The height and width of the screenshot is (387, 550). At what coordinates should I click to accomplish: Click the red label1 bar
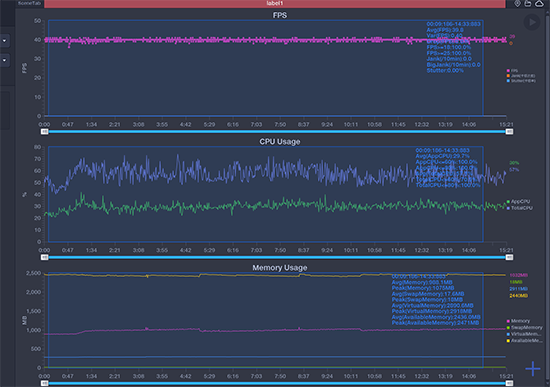click(x=275, y=4)
